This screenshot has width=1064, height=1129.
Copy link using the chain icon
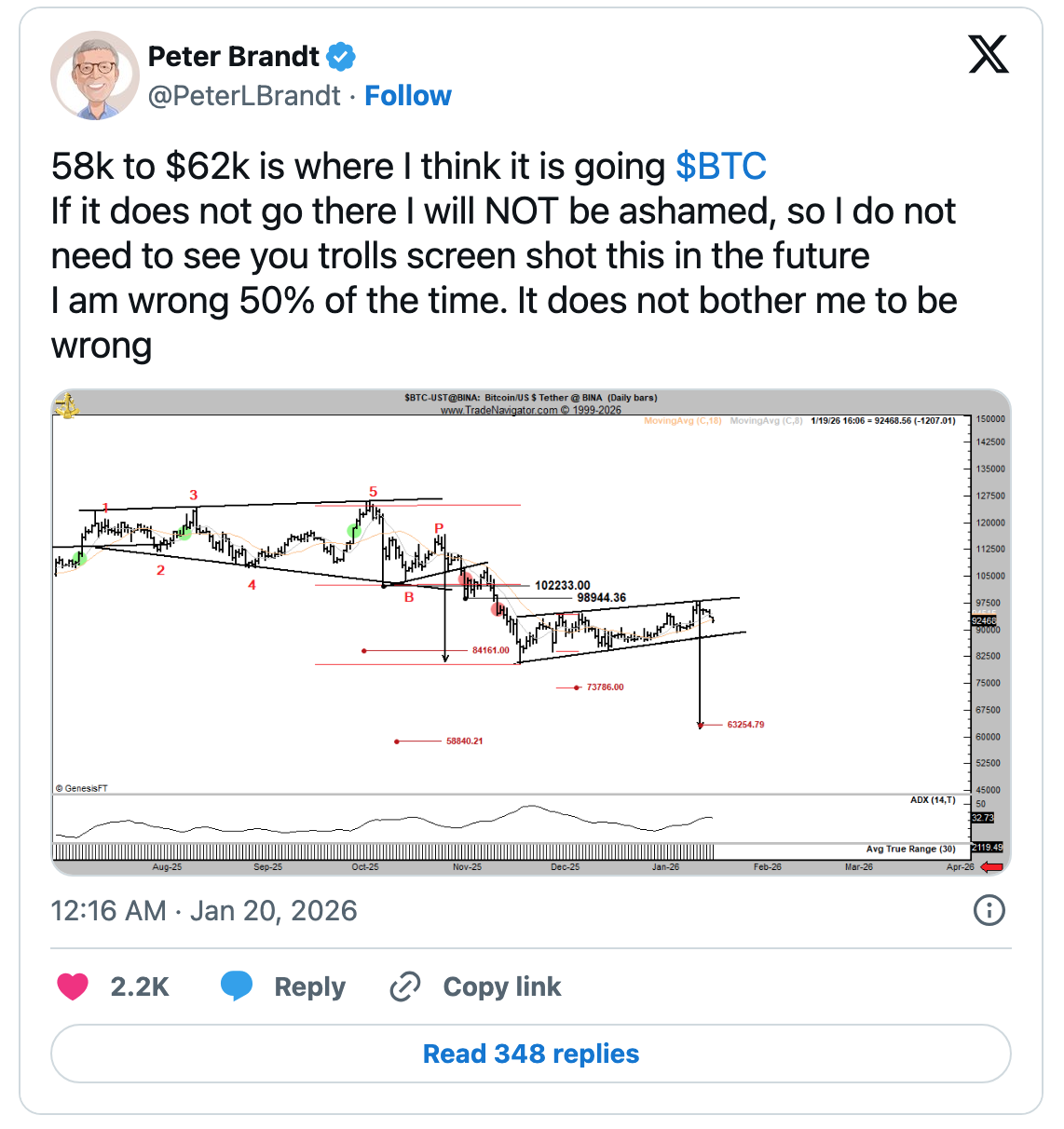click(404, 986)
